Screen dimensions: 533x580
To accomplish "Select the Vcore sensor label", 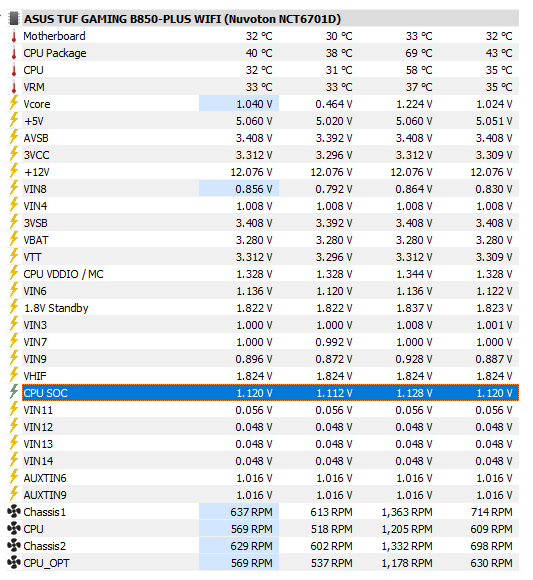I will pos(37,104).
